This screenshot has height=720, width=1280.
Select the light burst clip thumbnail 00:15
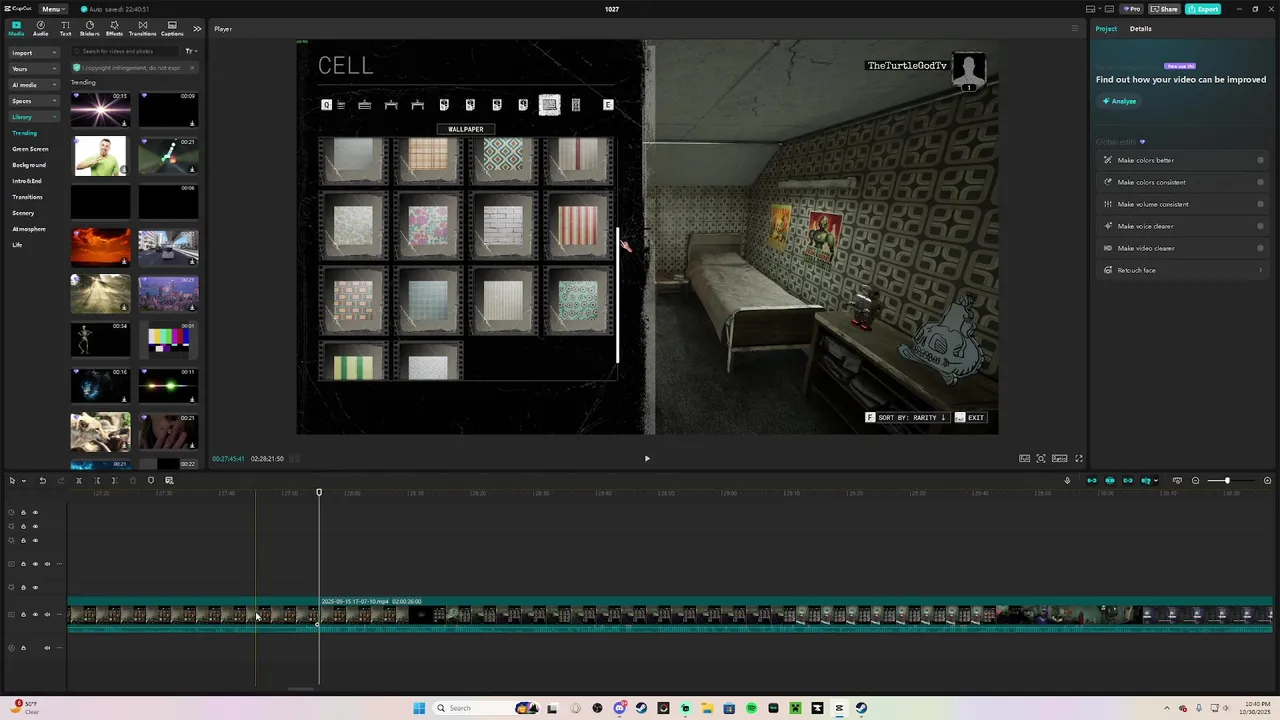click(100, 109)
